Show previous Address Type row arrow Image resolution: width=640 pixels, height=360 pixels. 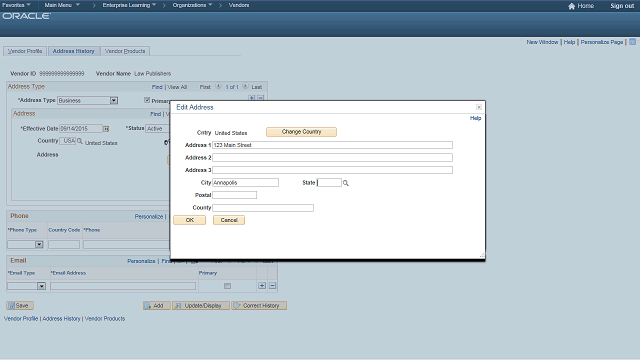218,86
